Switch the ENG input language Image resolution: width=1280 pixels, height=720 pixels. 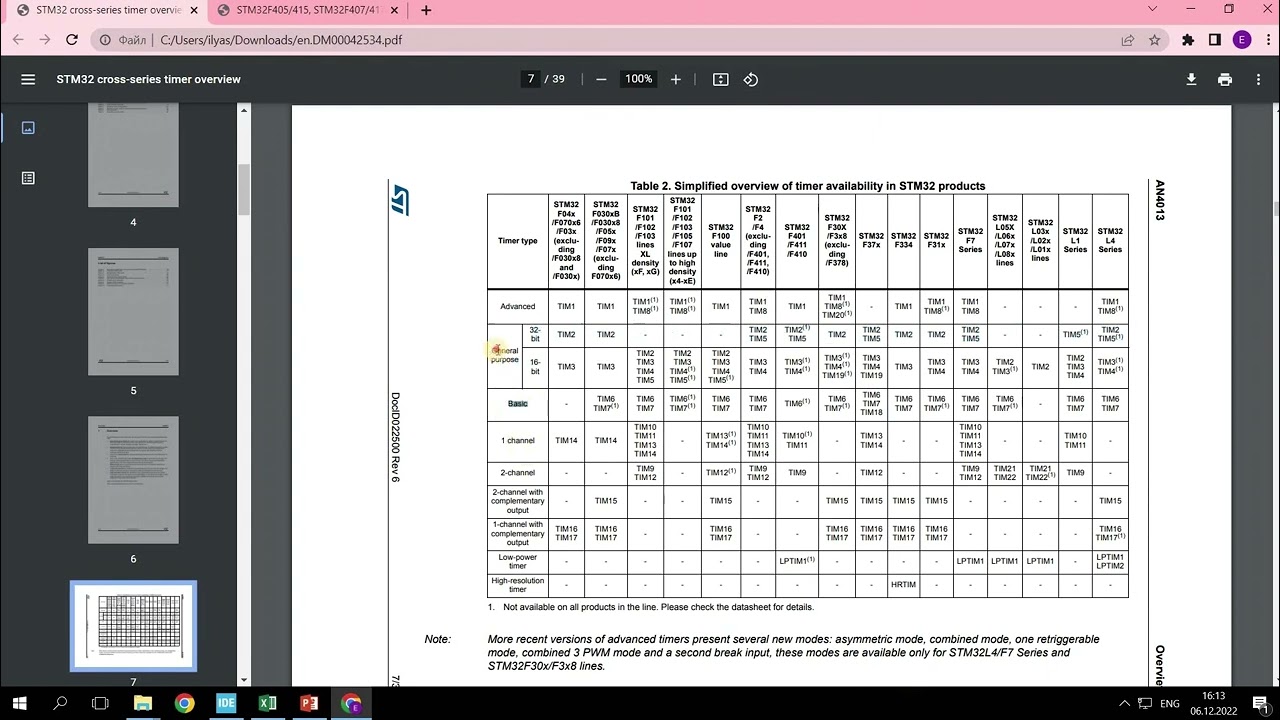[1169, 703]
